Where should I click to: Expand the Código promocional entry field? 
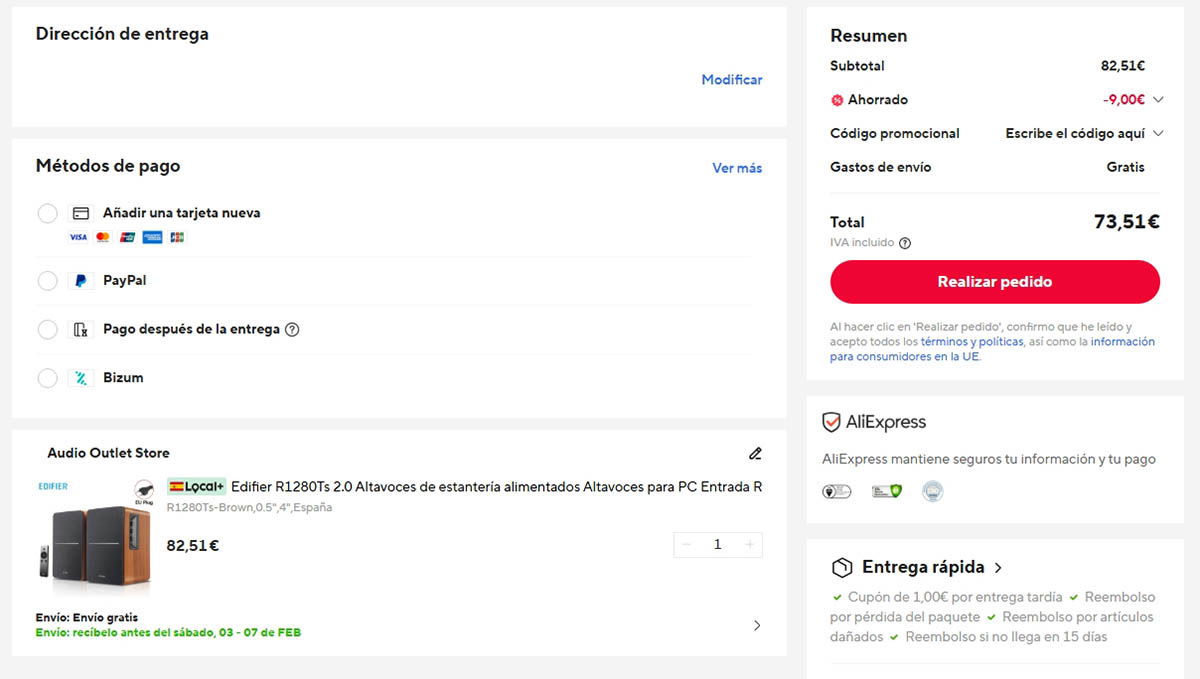[1158, 134]
